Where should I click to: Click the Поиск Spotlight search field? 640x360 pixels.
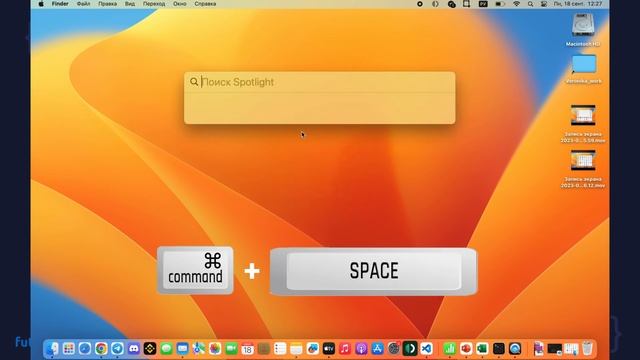(x=320, y=82)
